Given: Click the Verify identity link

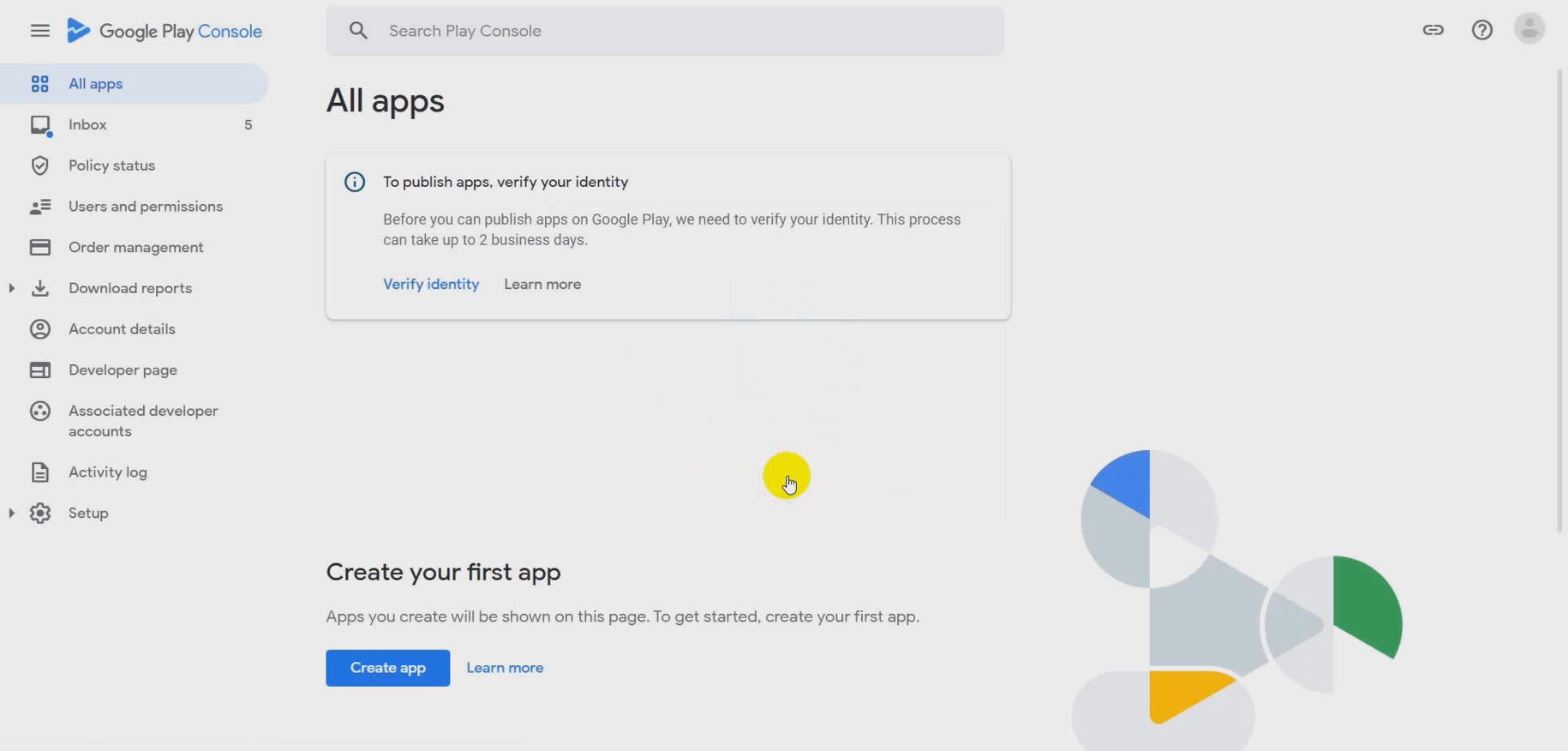Looking at the screenshot, I should tap(431, 285).
